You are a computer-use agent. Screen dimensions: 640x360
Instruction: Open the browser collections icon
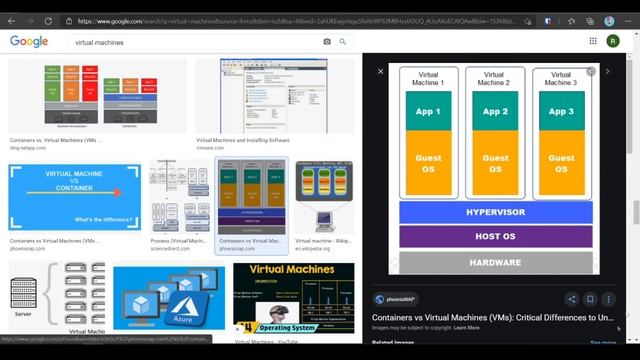(590, 21)
